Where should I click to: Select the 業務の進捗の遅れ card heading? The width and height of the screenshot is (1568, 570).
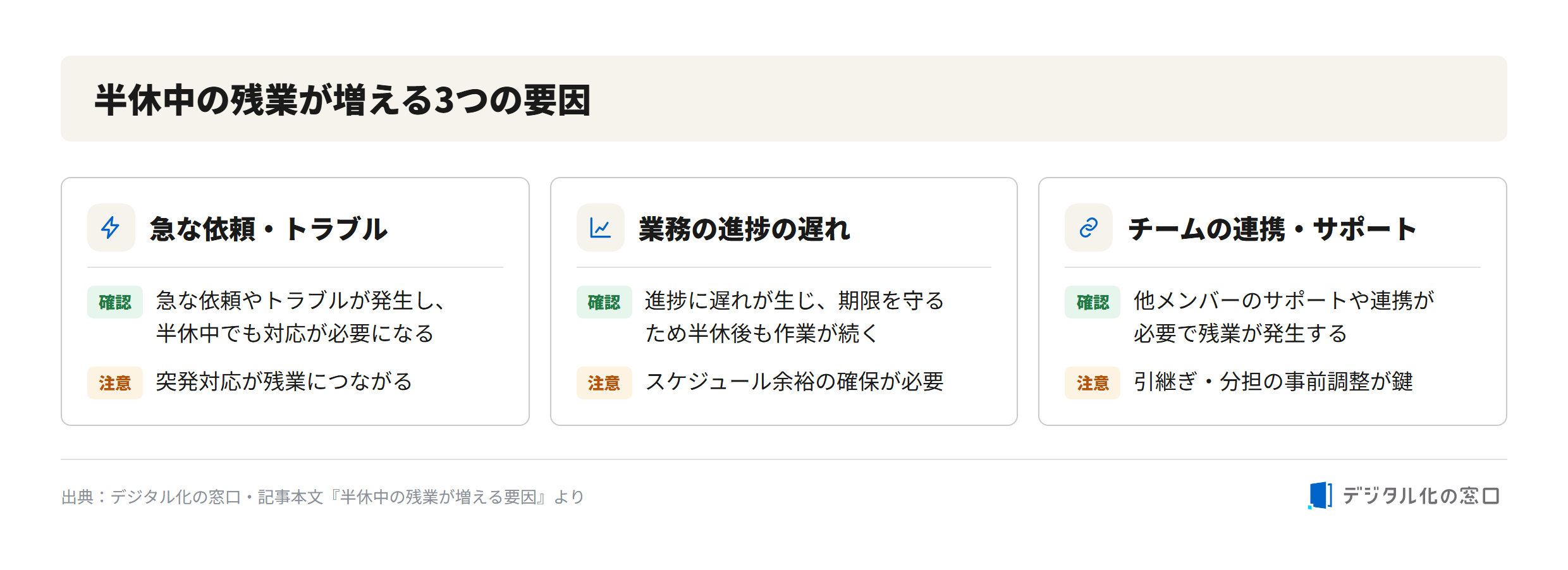pos(744,229)
